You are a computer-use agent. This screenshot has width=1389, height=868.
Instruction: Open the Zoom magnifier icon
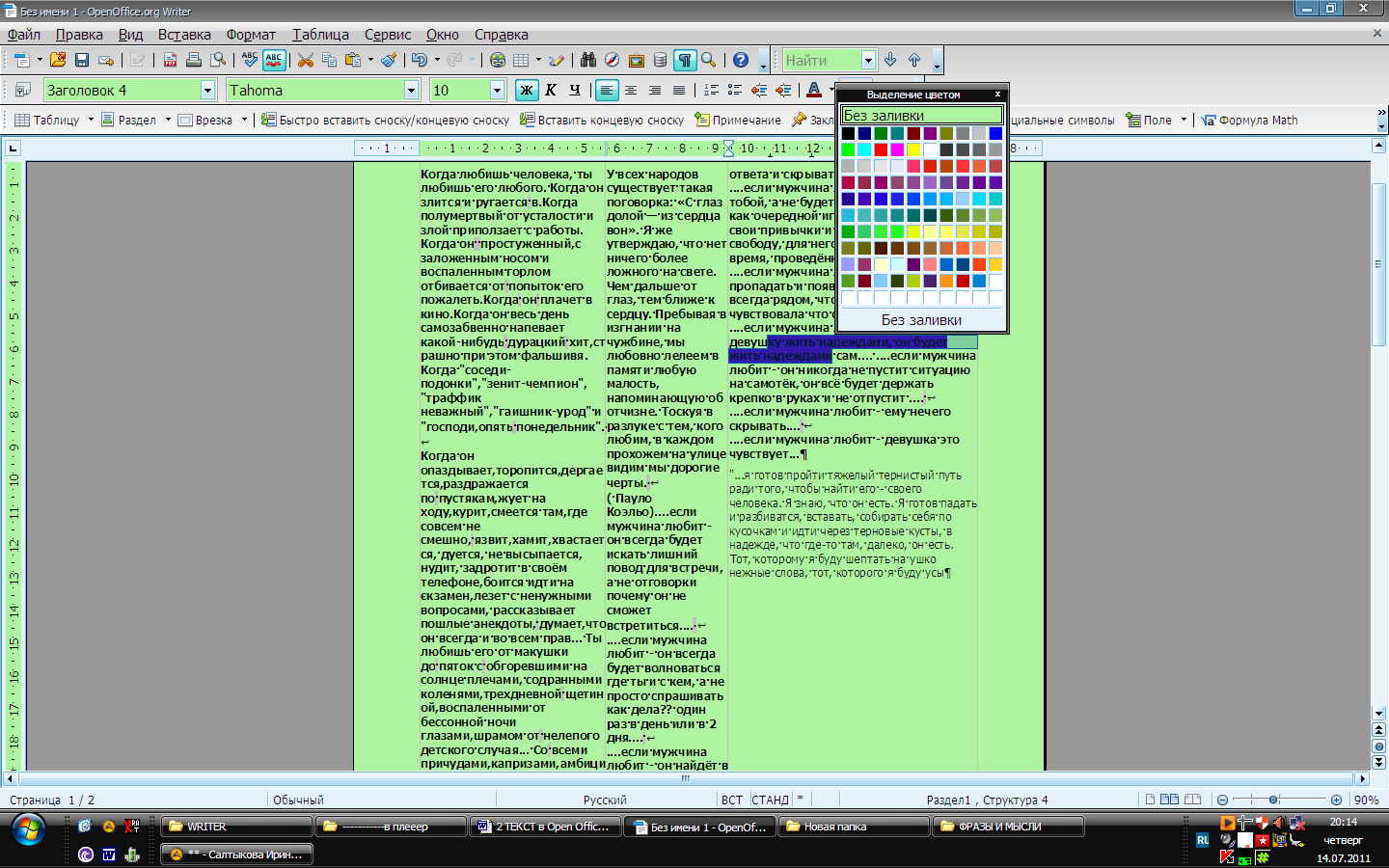coord(709,60)
